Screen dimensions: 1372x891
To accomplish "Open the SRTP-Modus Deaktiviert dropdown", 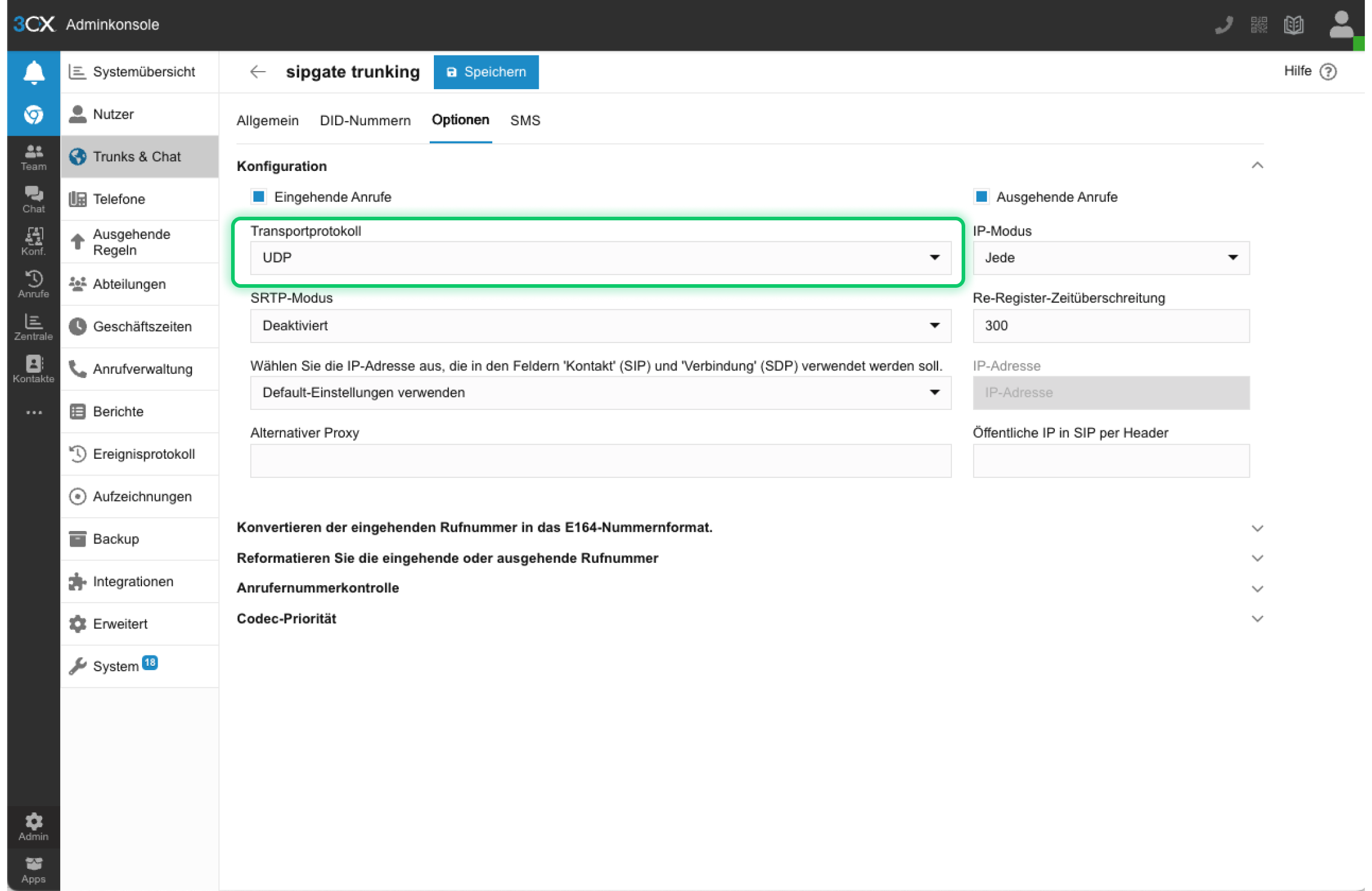I will pyautogui.click(x=601, y=326).
